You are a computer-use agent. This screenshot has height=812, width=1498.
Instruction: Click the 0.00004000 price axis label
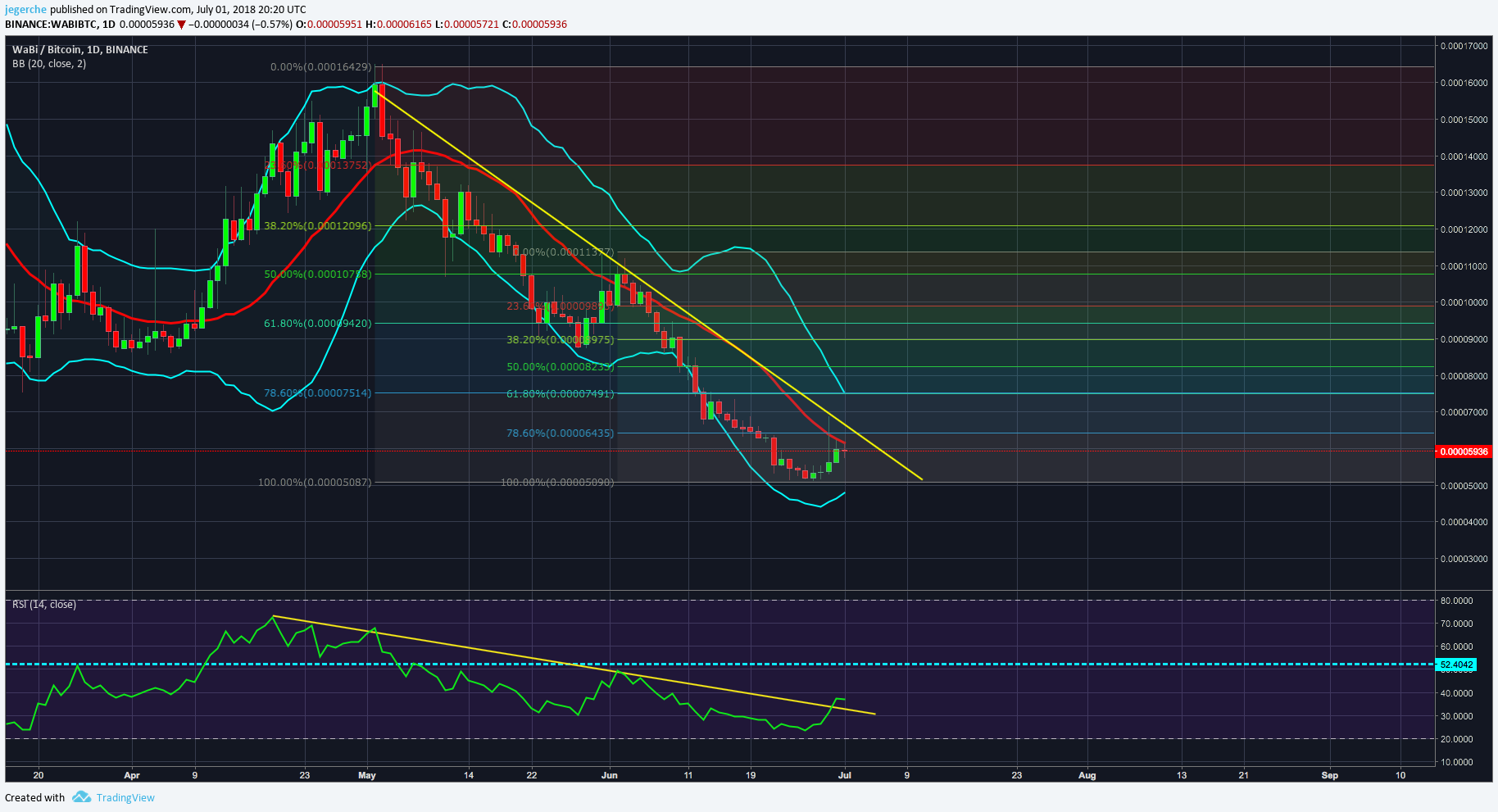(1464, 522)
